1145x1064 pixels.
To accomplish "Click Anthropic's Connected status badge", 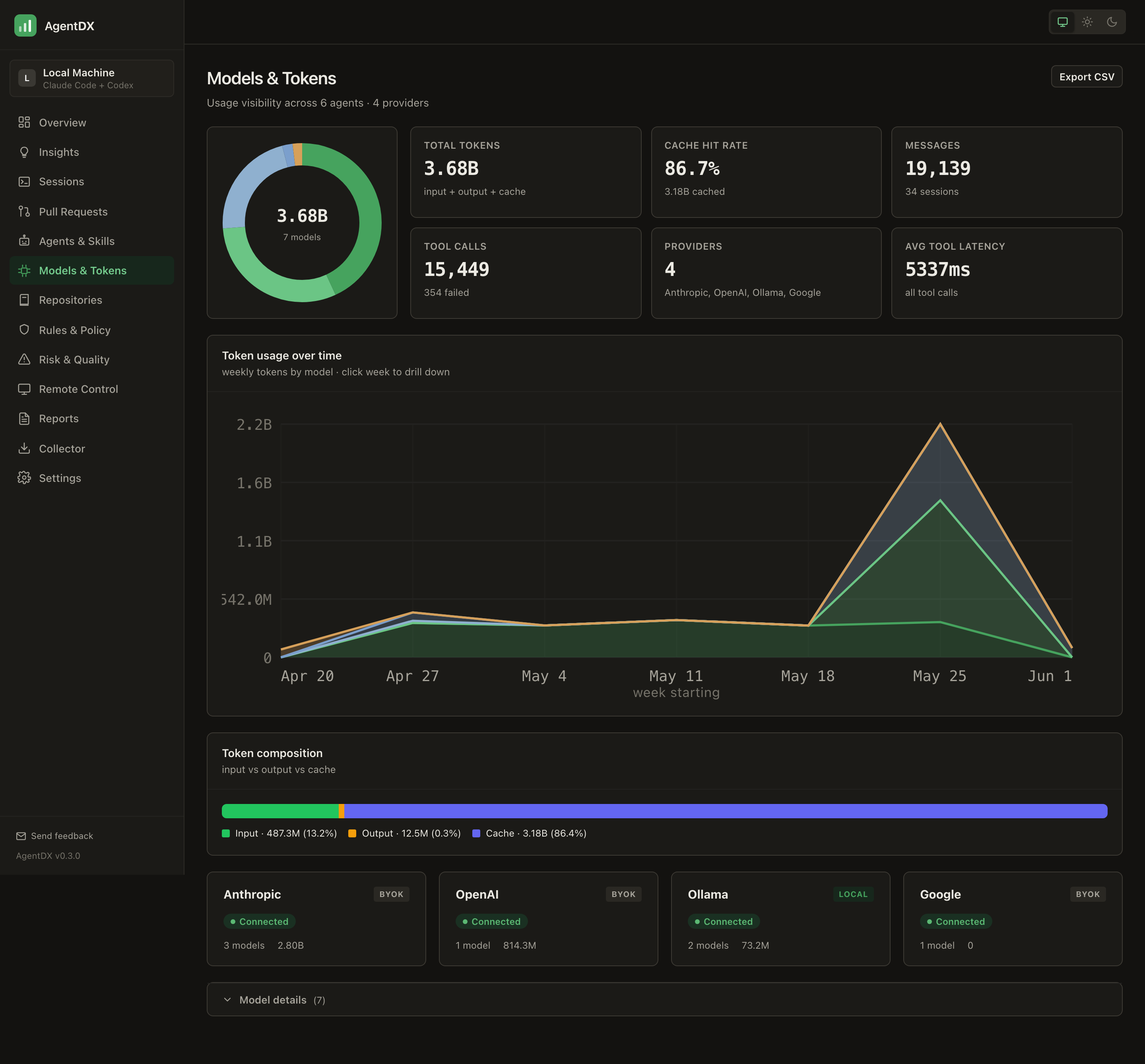I will coord(260,921).
